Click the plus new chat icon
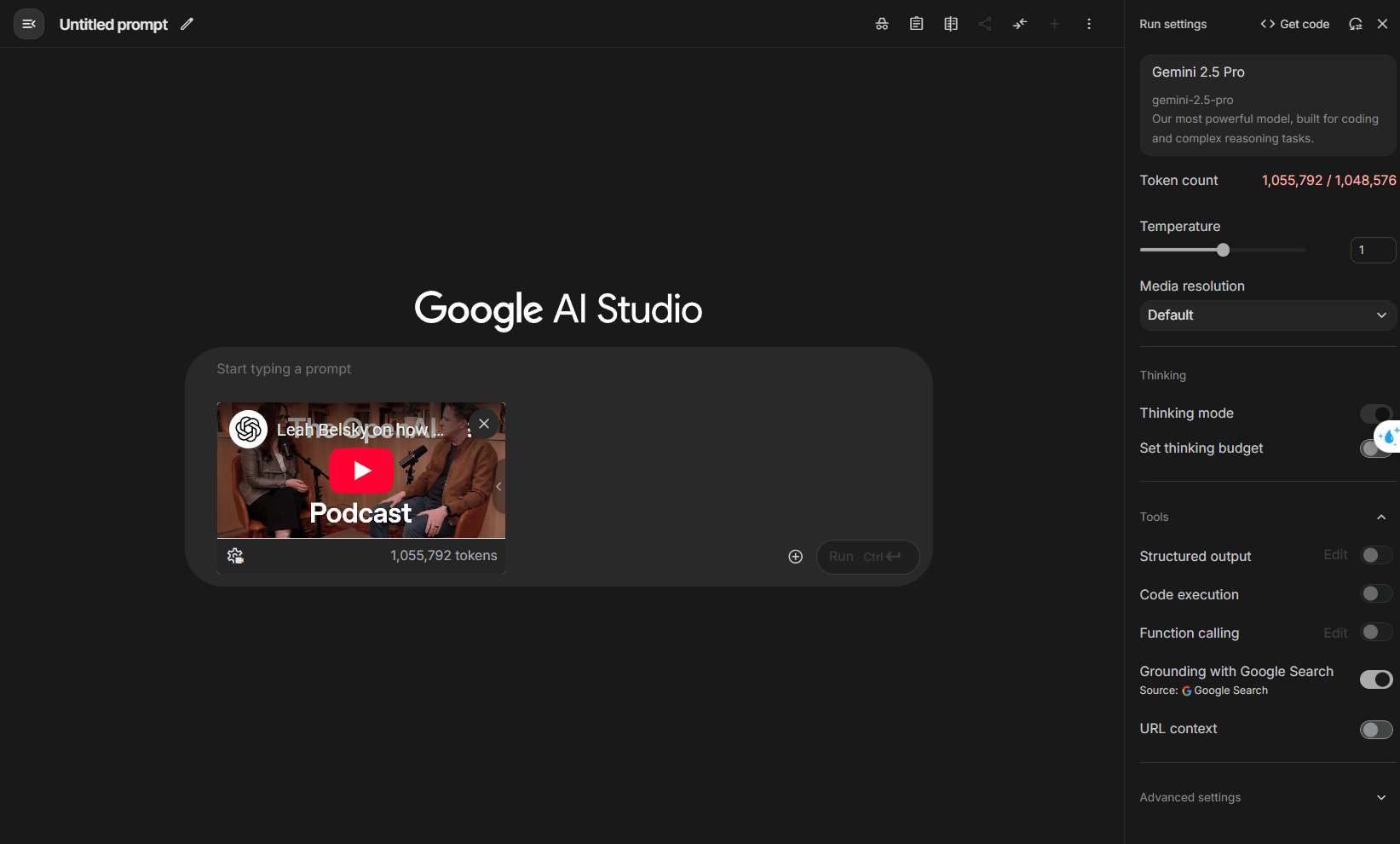The width and height of the screenshot is (1400, 844). (1054, 24)
